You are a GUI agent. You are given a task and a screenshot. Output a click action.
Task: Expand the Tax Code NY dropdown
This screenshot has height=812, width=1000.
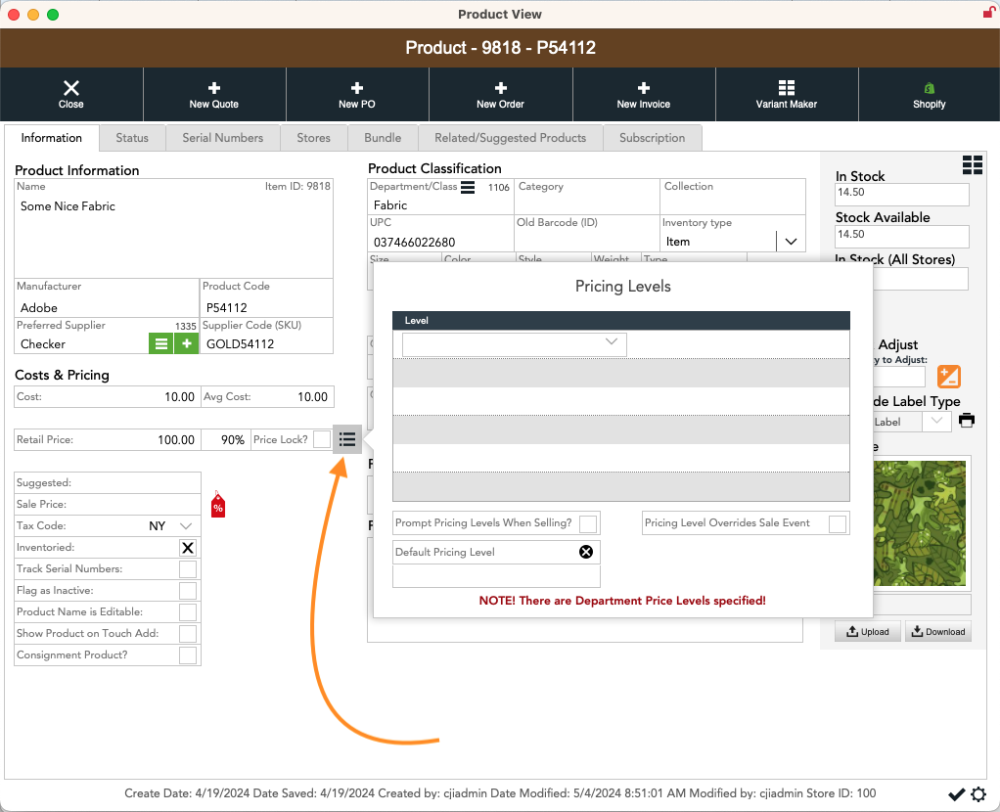point(186,526)
